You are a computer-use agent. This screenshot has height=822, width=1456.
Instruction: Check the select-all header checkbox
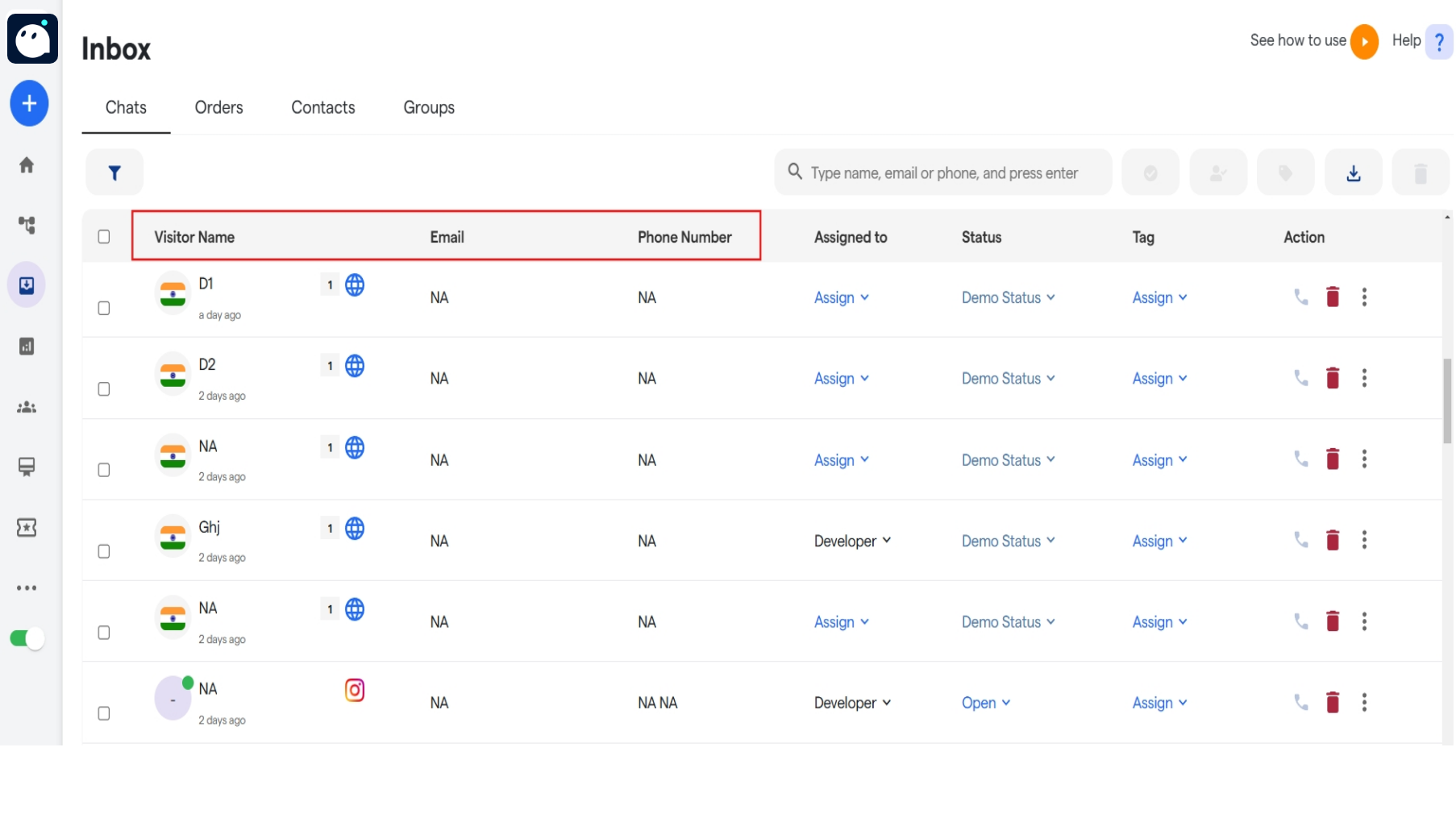(x=104, y=237)
